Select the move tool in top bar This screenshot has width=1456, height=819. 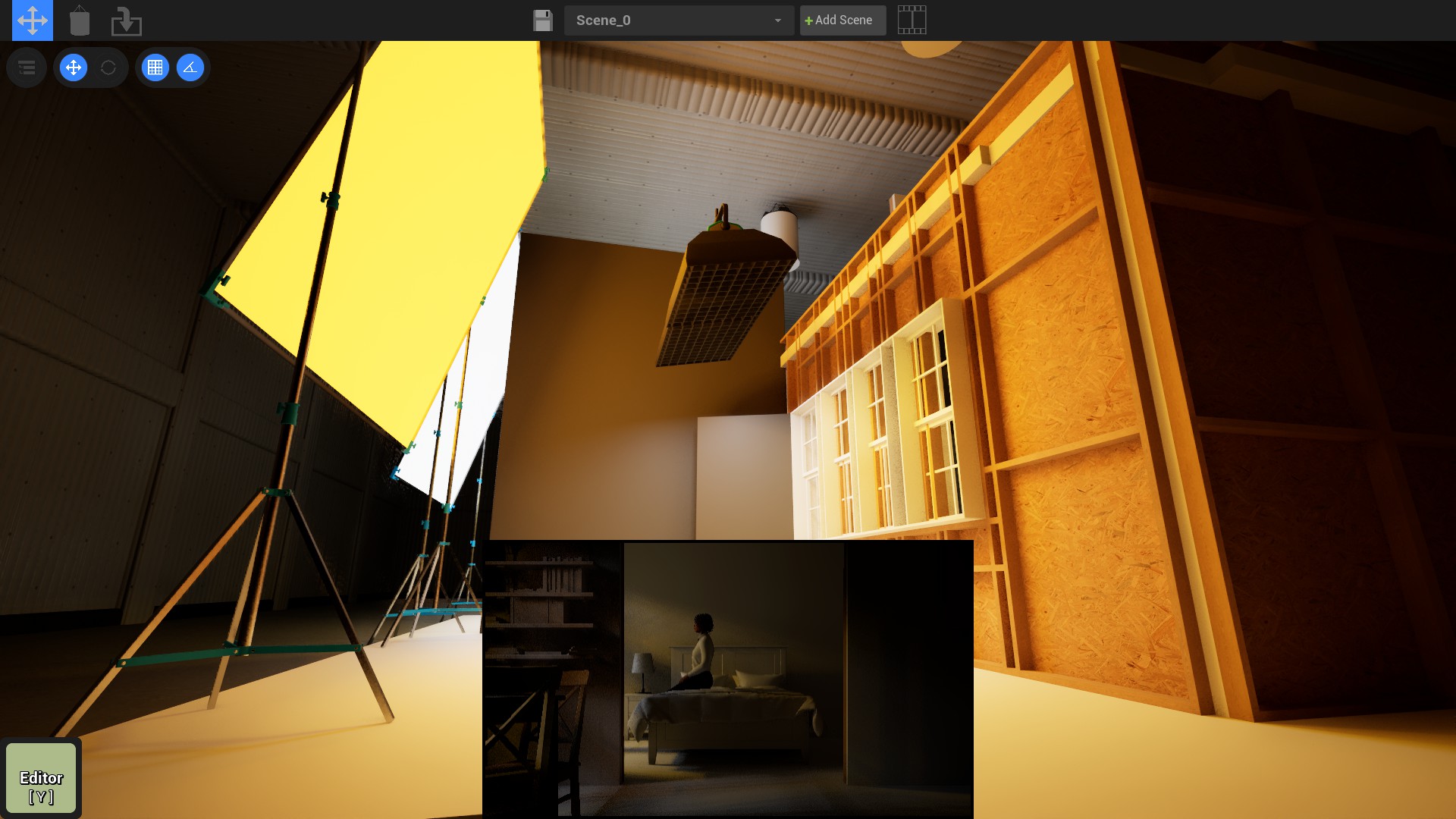(33, 20)
